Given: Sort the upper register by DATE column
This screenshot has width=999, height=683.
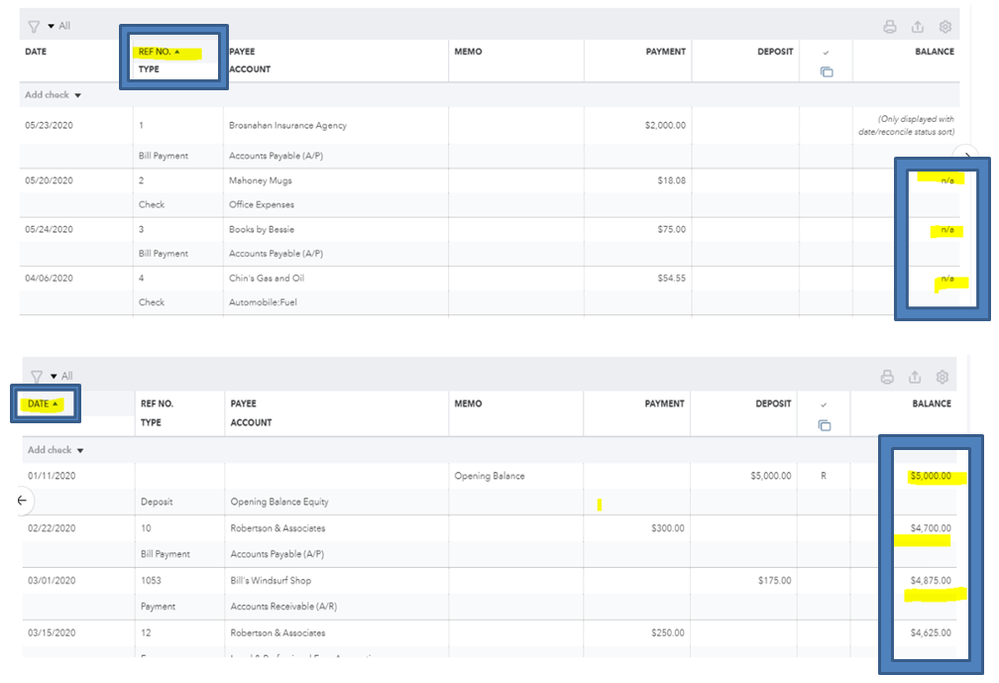Looking at the screenshot, I should point(36,52).
